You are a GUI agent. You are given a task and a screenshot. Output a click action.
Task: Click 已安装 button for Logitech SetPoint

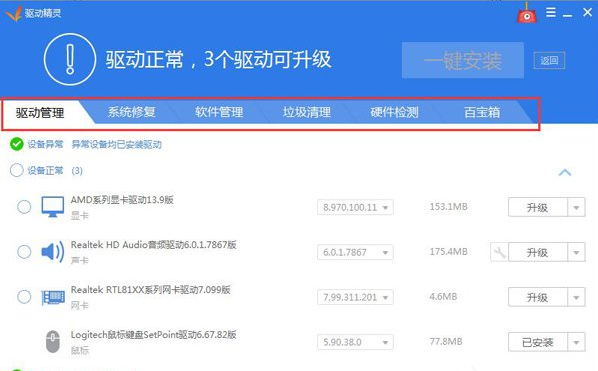click(538, 342)
